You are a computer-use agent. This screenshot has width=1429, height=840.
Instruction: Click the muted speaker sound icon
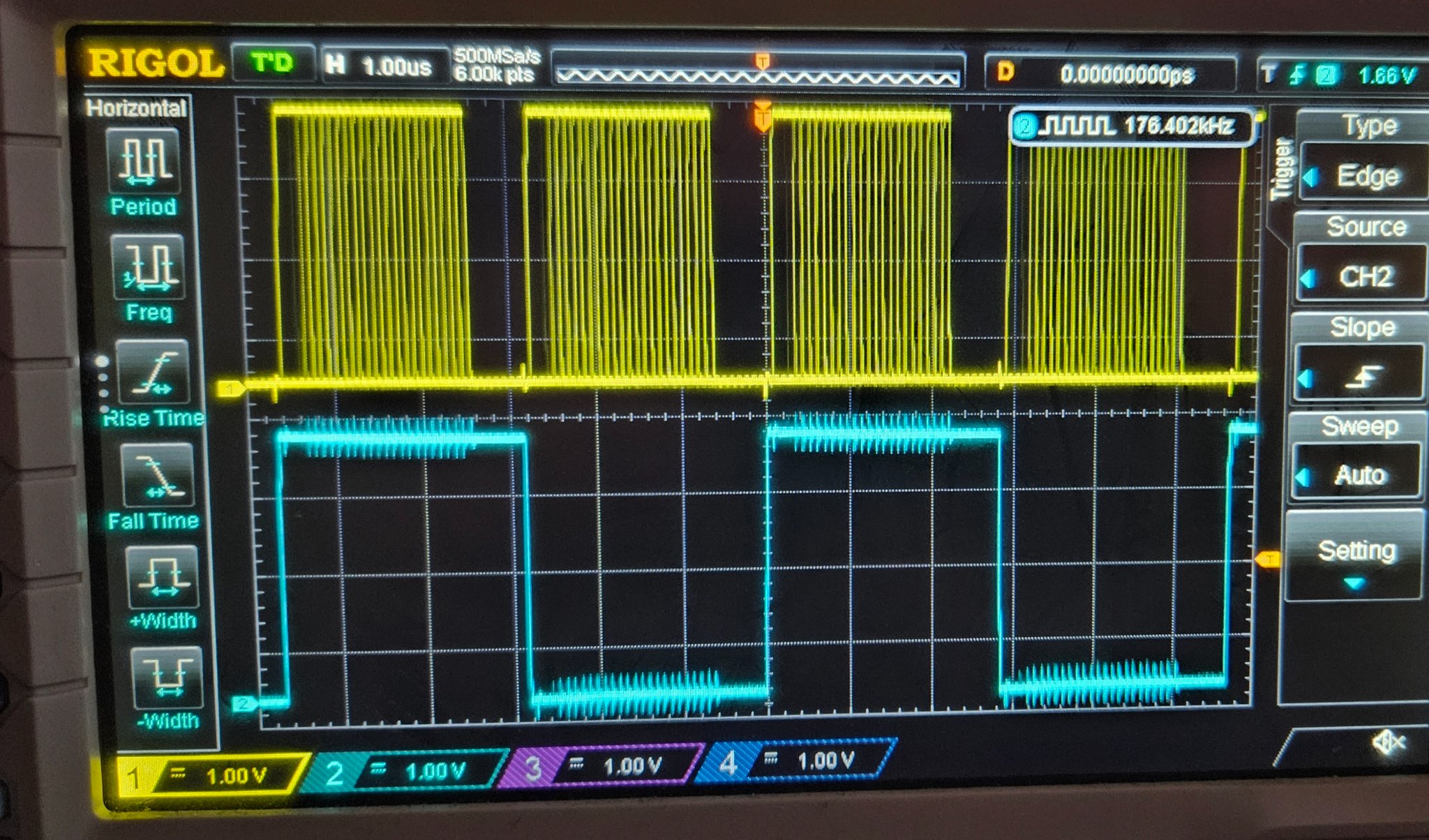1388,744
